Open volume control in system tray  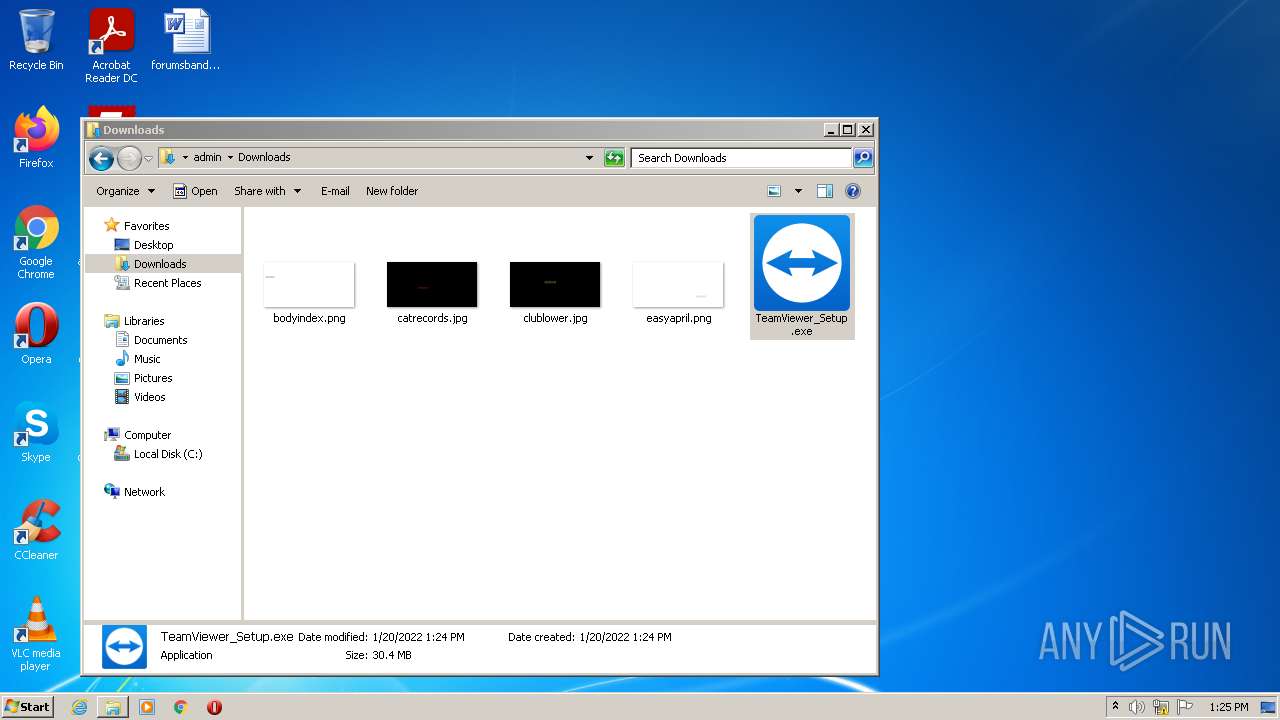click(x=1137, y=707)
